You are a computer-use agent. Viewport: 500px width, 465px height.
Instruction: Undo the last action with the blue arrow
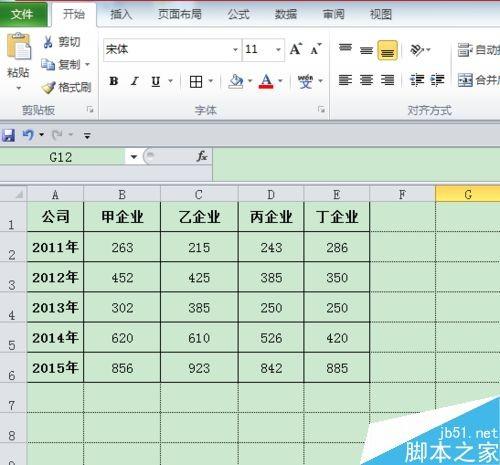click(x=28, y=135)
